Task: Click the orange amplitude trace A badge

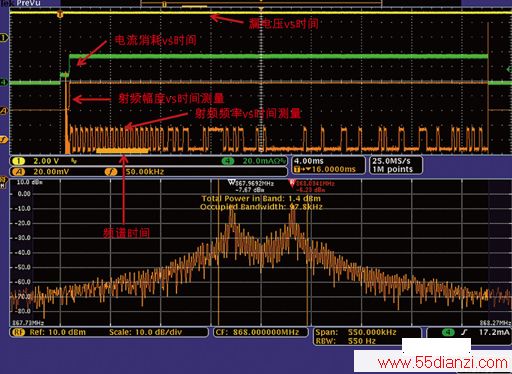Action: click(x=18, y=172)
